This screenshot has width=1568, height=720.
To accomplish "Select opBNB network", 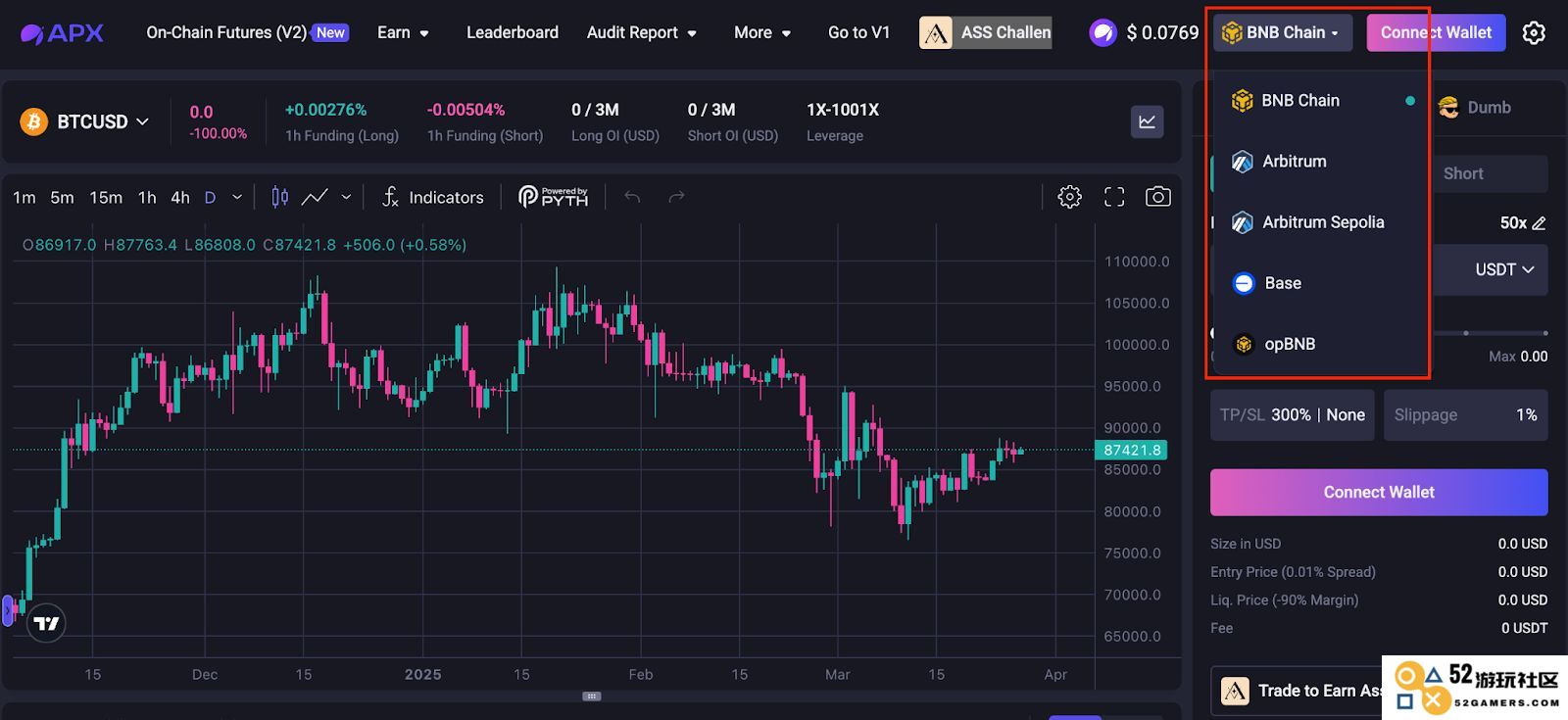I will [1320, 344].
